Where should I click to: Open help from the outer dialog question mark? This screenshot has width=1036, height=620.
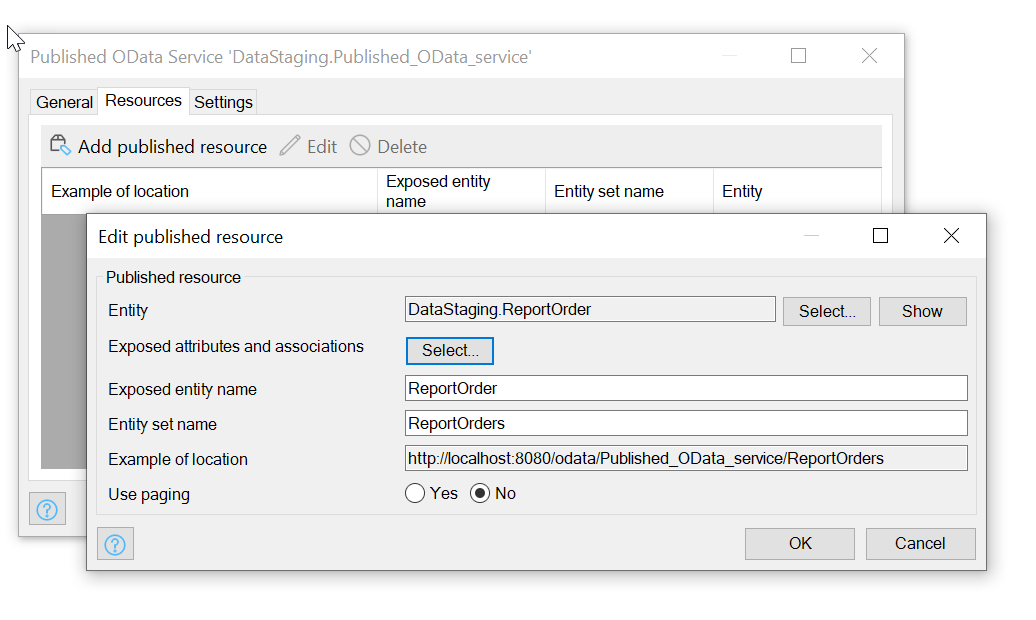pos(47,508)
